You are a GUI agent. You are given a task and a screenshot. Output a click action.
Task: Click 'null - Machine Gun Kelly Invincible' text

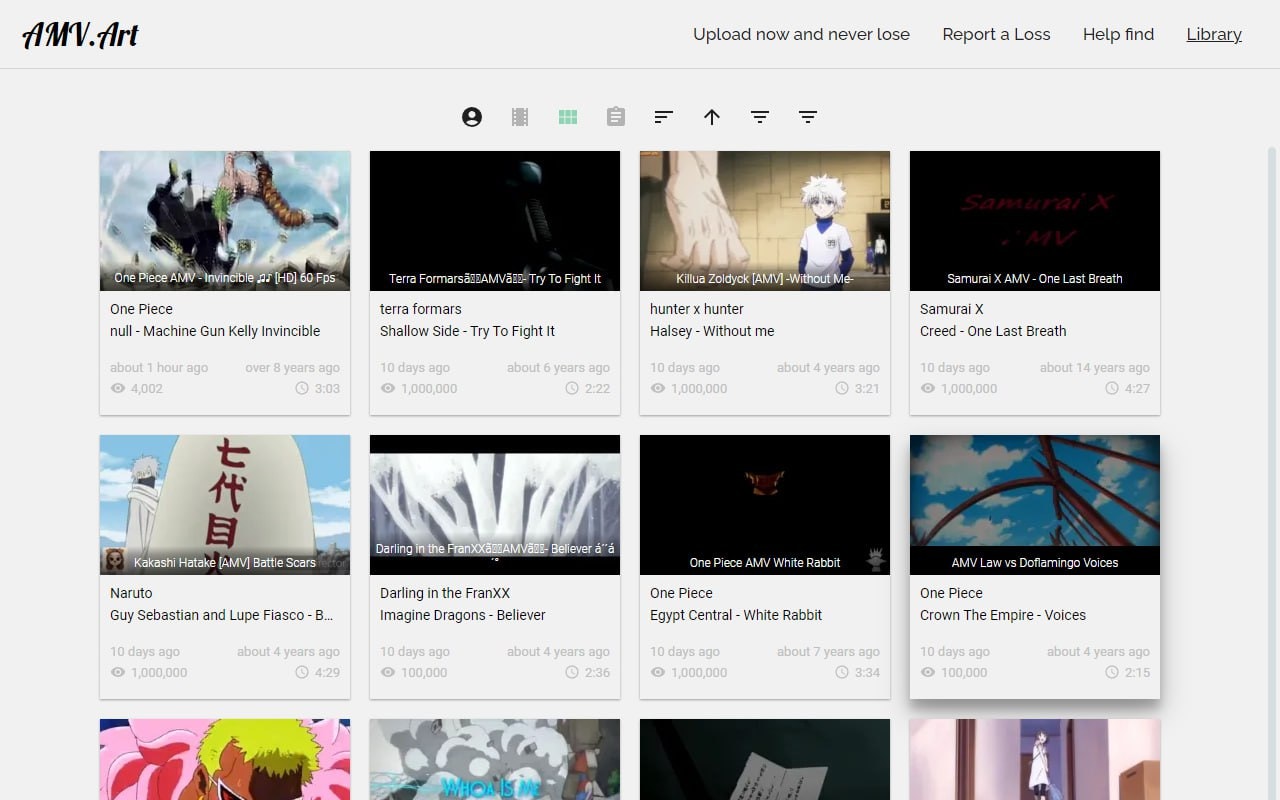(x=215, y=331)
